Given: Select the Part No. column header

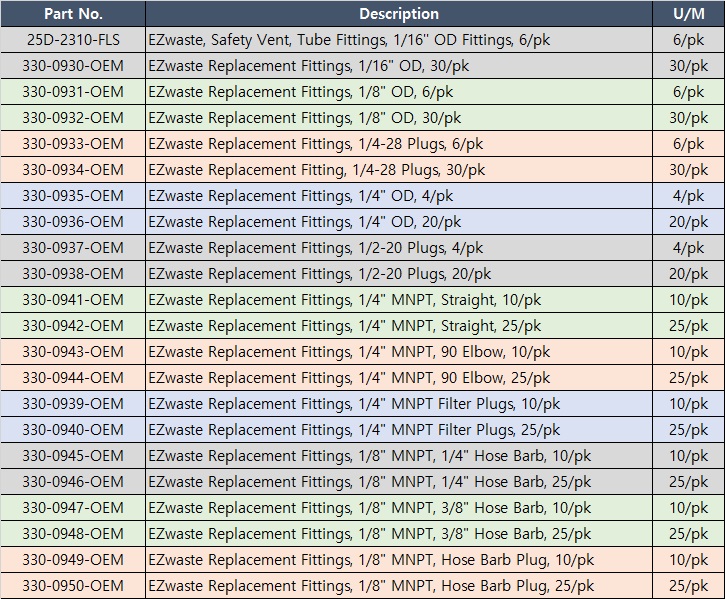Looking at the screenshot, I should pyautogui.click(x=73, y=14).
